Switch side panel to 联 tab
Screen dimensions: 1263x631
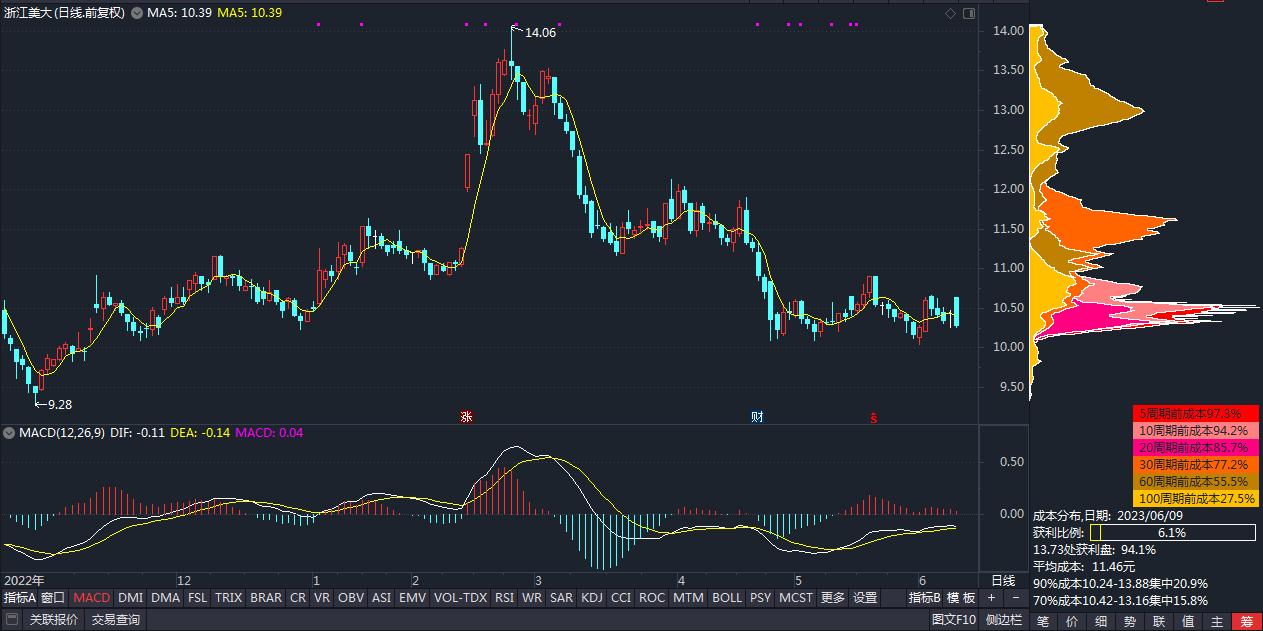click(x=1159, y=621)
